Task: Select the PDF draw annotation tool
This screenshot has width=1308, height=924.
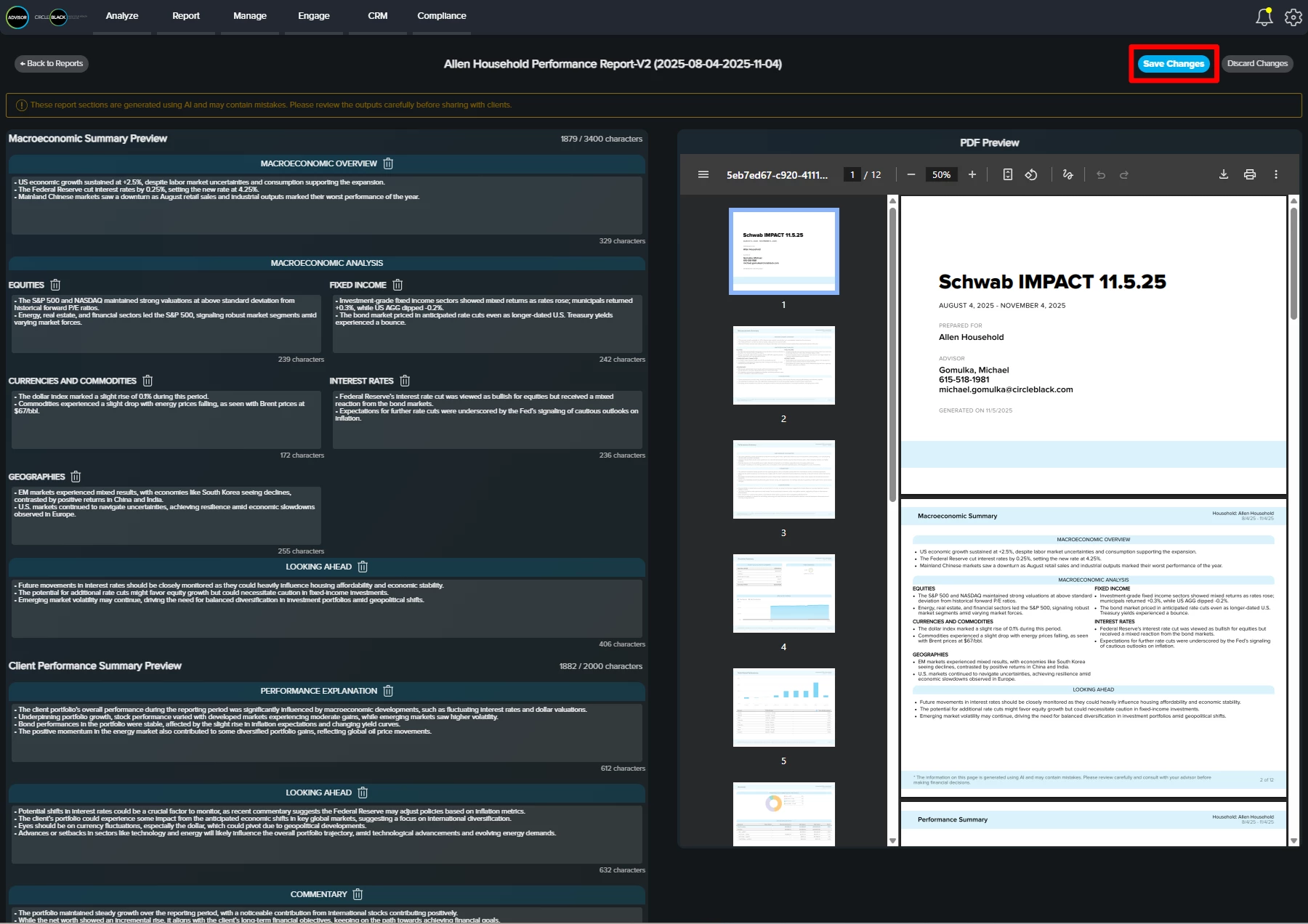Action: pyautogui.click(x=1067, y=174)
